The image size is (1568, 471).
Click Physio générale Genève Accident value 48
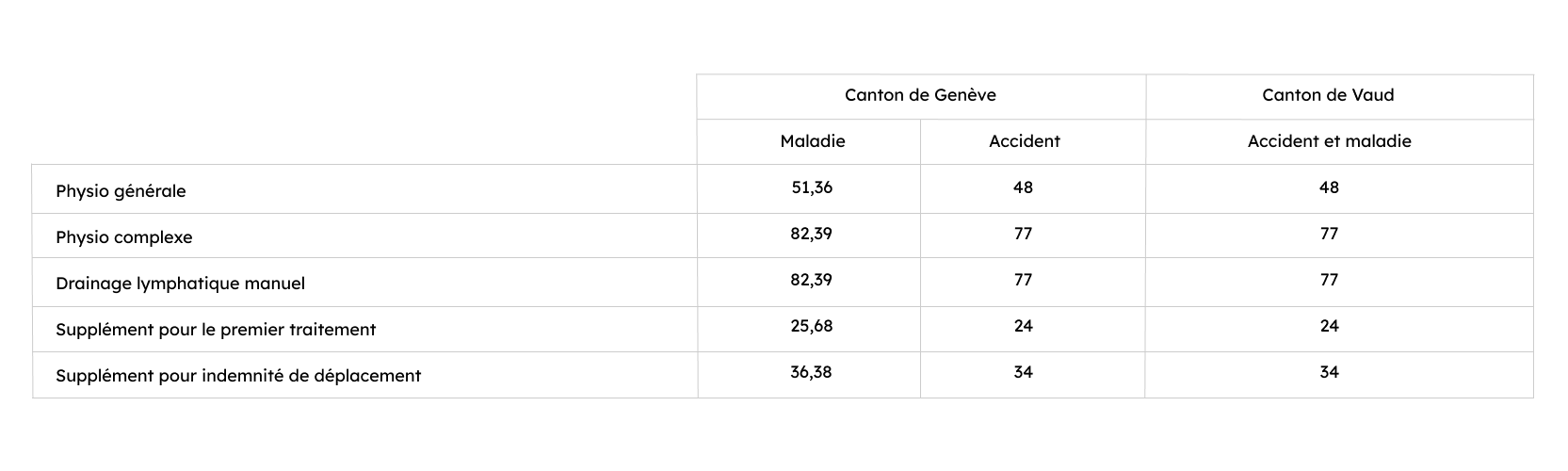tap(1024, 187)
